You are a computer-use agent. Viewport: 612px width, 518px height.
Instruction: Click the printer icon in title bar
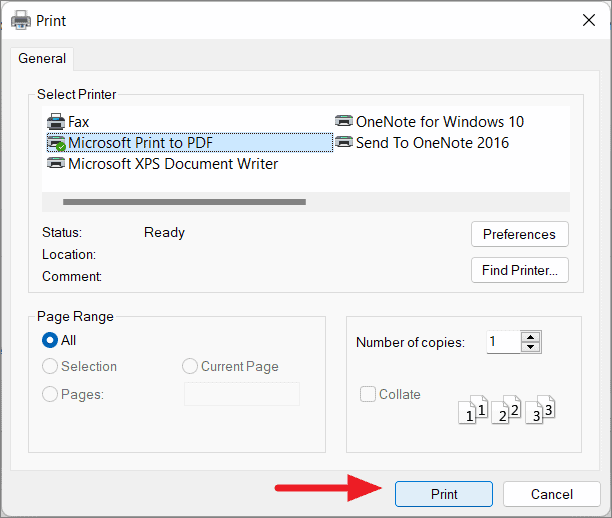(21, 20)
